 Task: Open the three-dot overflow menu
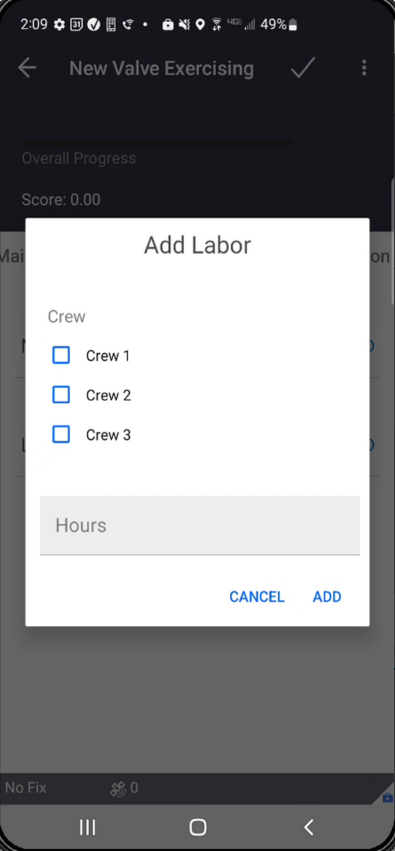tap(364, 68)
